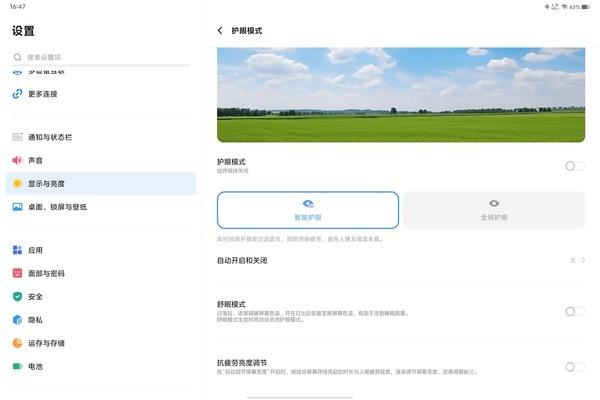Click the 电池 battery icon in sidebar
Image resolution: width=600 pixels, height=400 pixels.
pos(17,366)
